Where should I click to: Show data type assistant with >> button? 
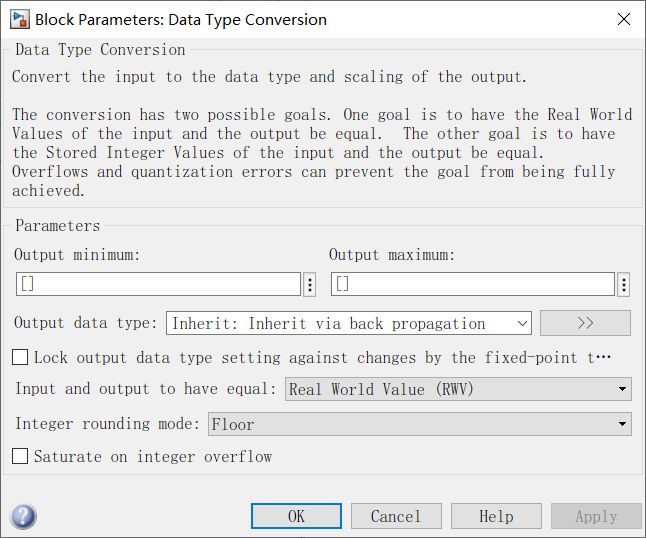click(x=585, y=323)
